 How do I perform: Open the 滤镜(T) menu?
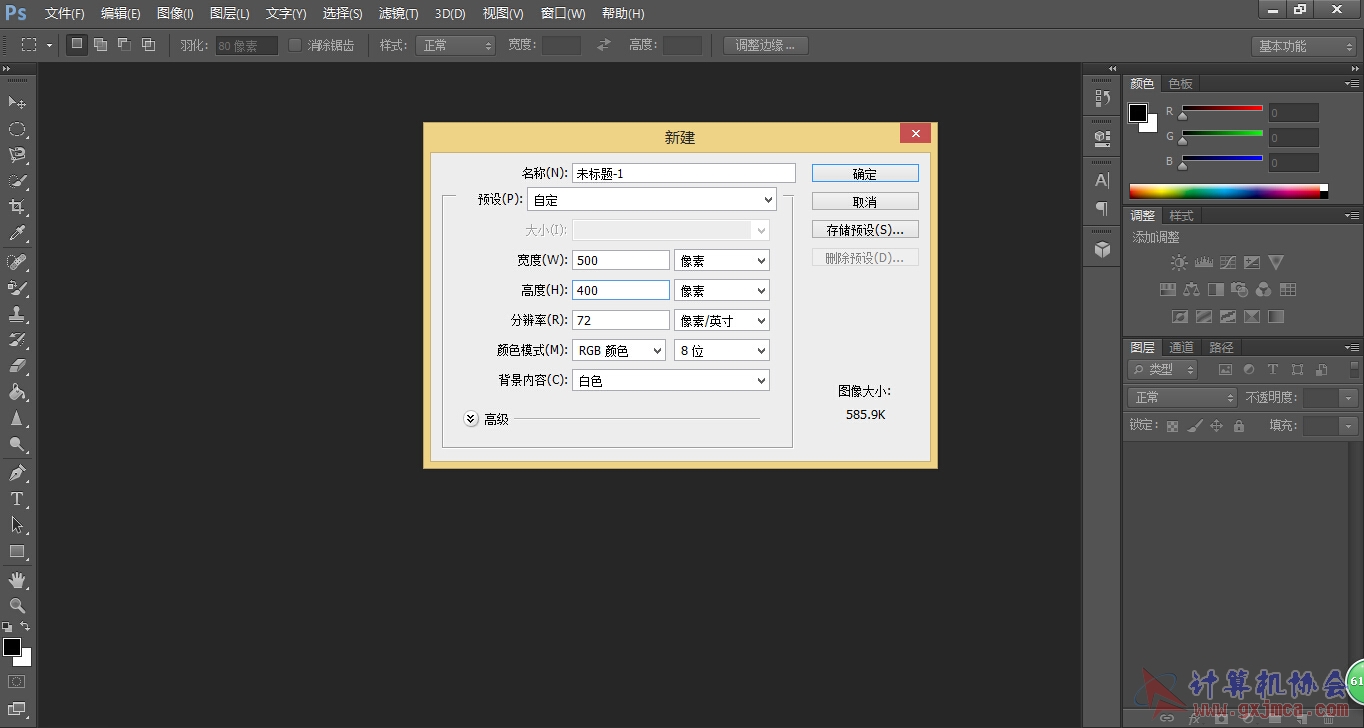[x=398, y=14]
